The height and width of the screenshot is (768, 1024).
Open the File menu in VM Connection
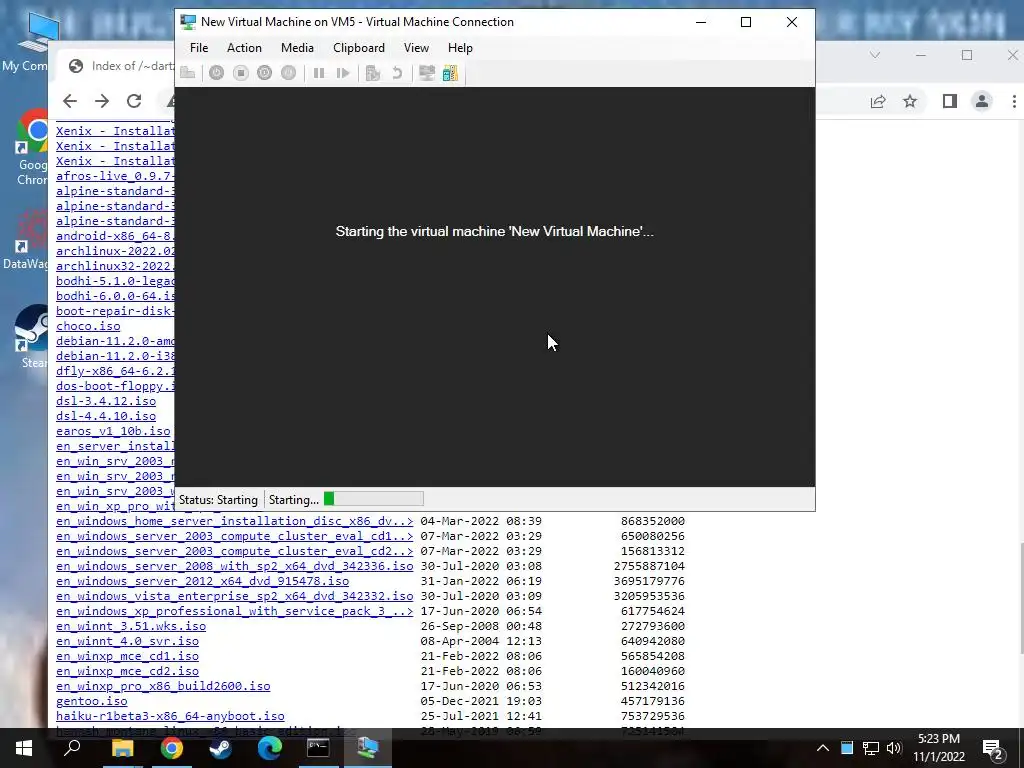(x=199, y=48)
